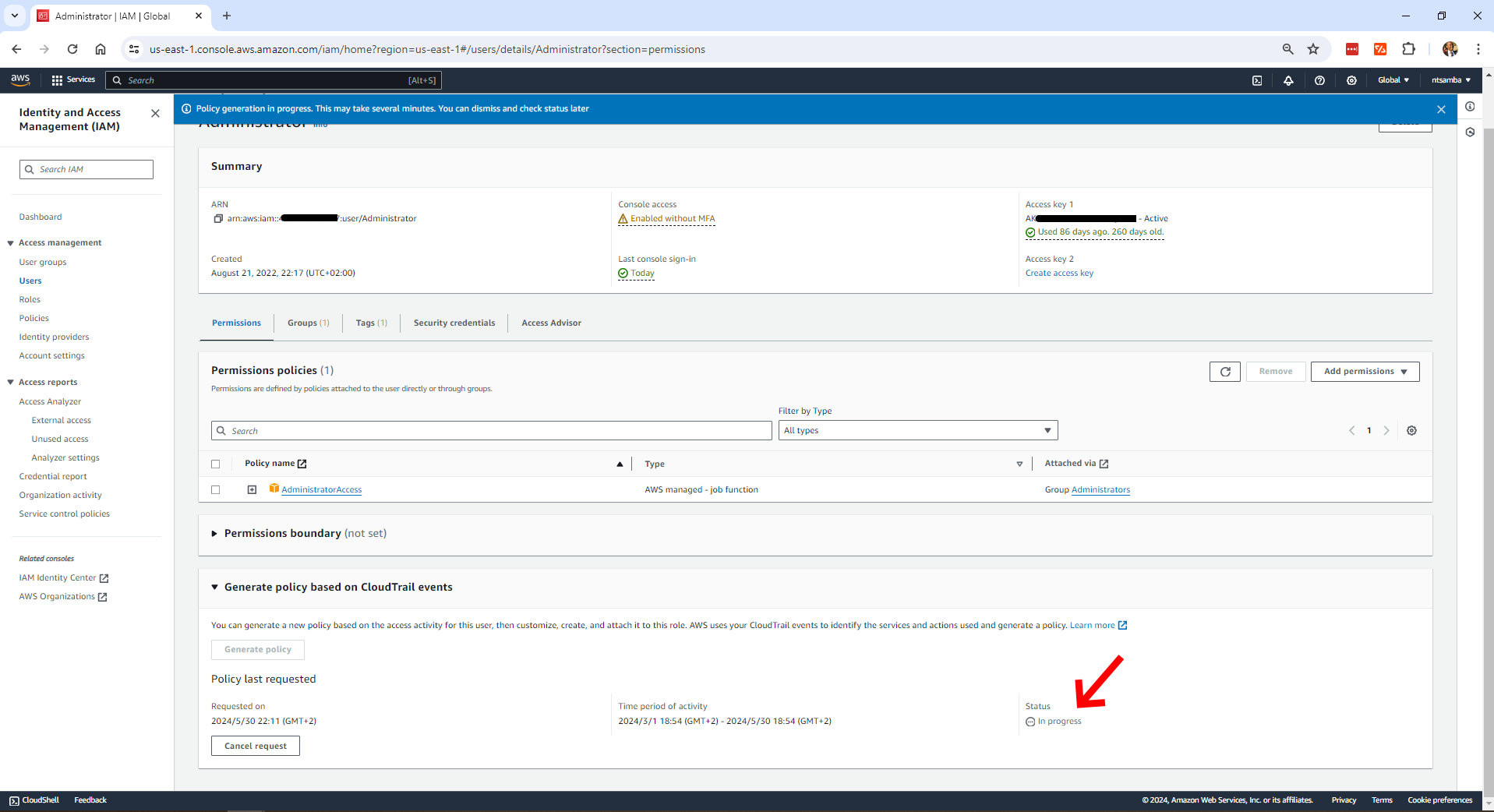Open the Filter by Type dropdown
1494x812 pixels.
coord(917,431)
